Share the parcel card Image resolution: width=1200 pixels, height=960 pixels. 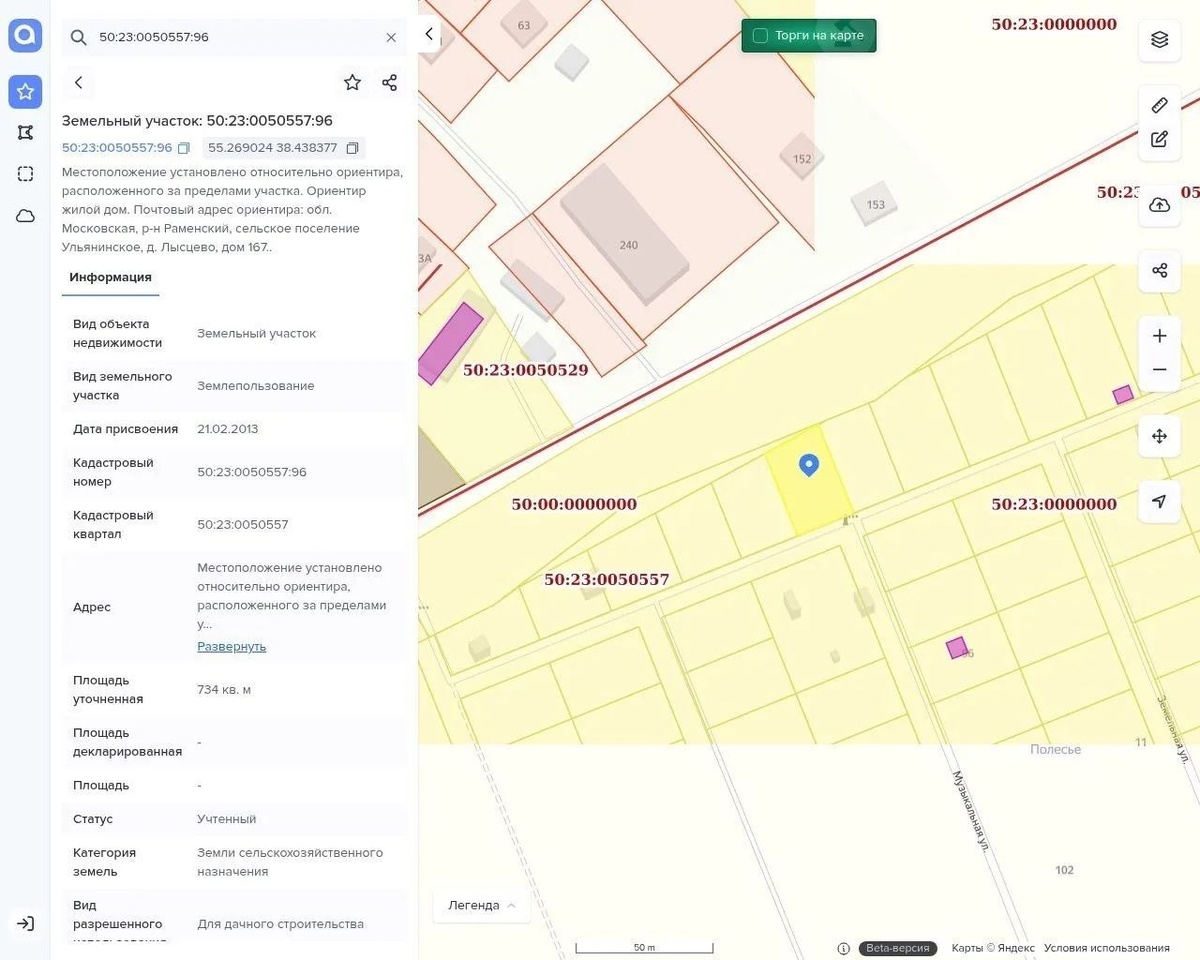pos(389,83)
